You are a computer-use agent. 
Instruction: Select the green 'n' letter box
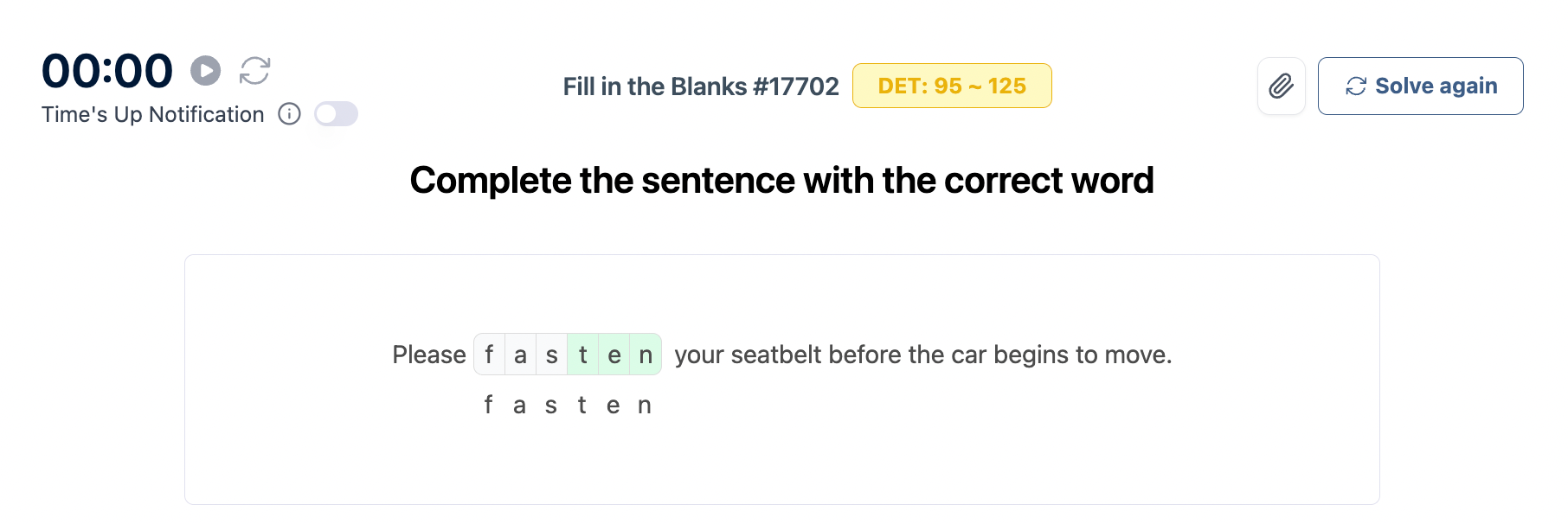[646, 355]
